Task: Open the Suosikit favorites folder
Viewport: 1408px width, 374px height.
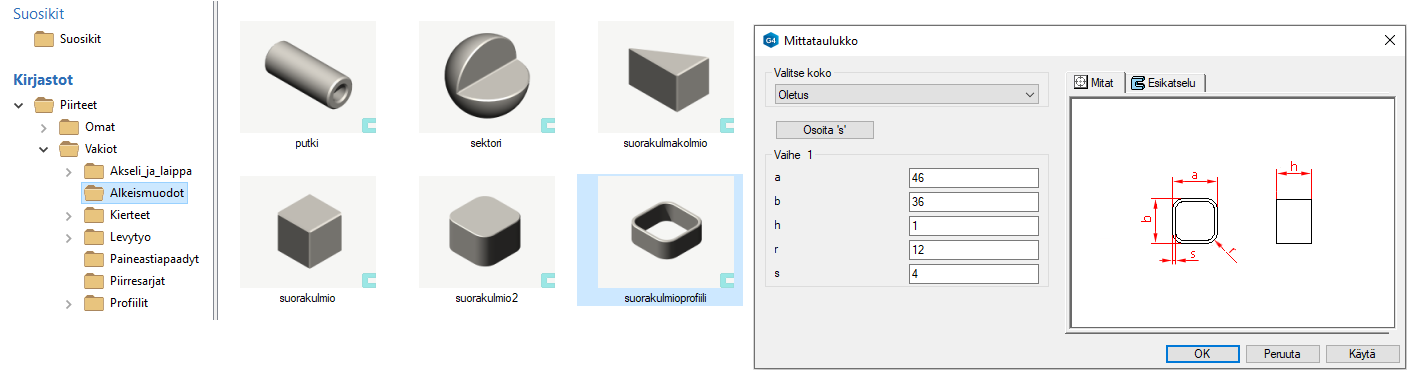Action: point(68,39)
